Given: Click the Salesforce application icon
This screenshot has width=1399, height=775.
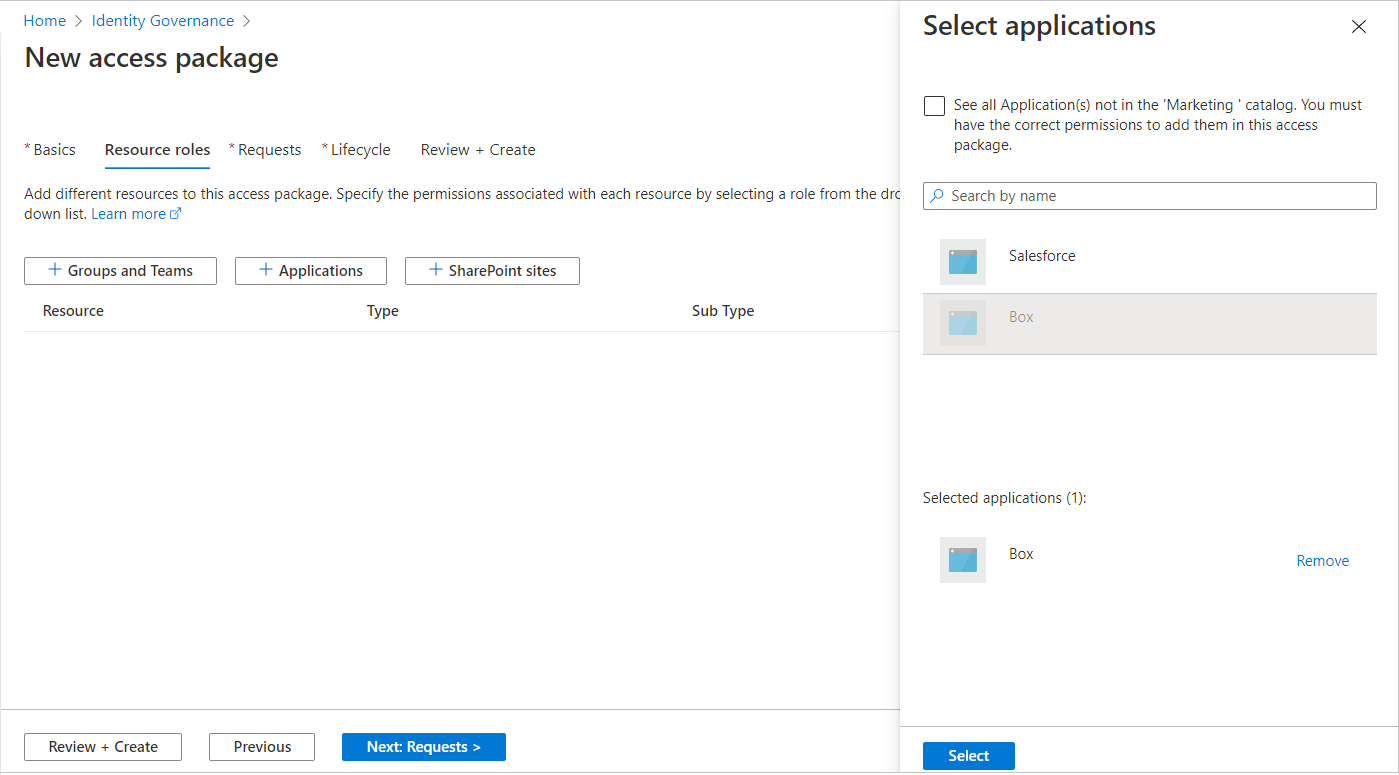Looking at the screenshot, I should [x=963, y=262].
